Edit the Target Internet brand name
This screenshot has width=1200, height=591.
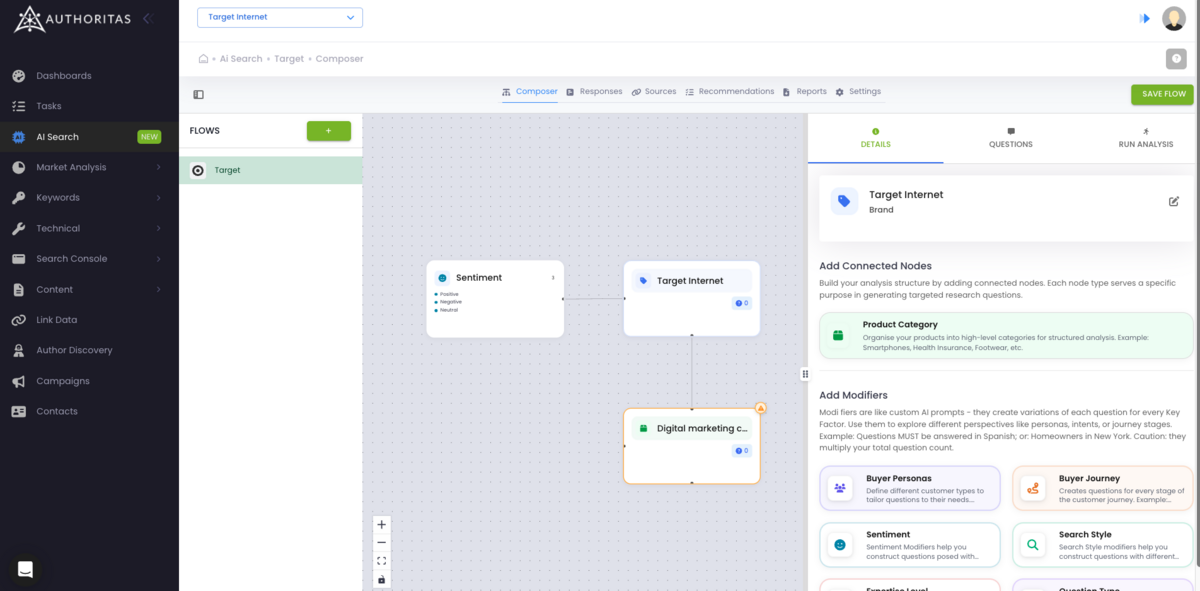pos(1174,201)
